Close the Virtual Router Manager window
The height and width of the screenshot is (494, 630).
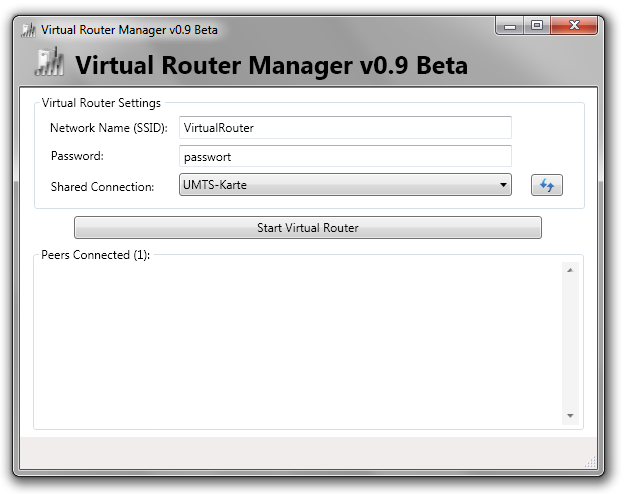574,26
